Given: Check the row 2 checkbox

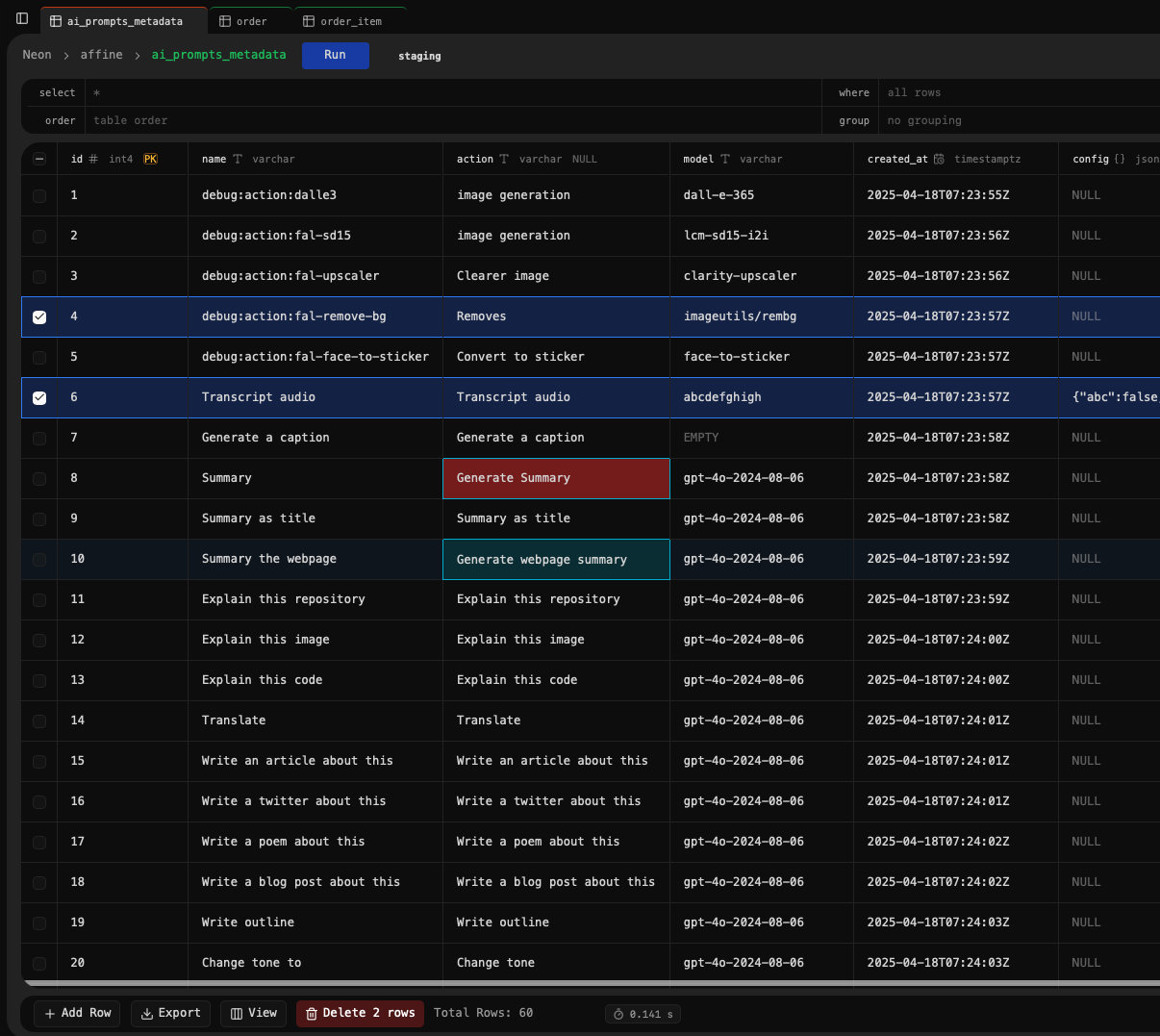Looking at the screenshot, I should [39, 236].
